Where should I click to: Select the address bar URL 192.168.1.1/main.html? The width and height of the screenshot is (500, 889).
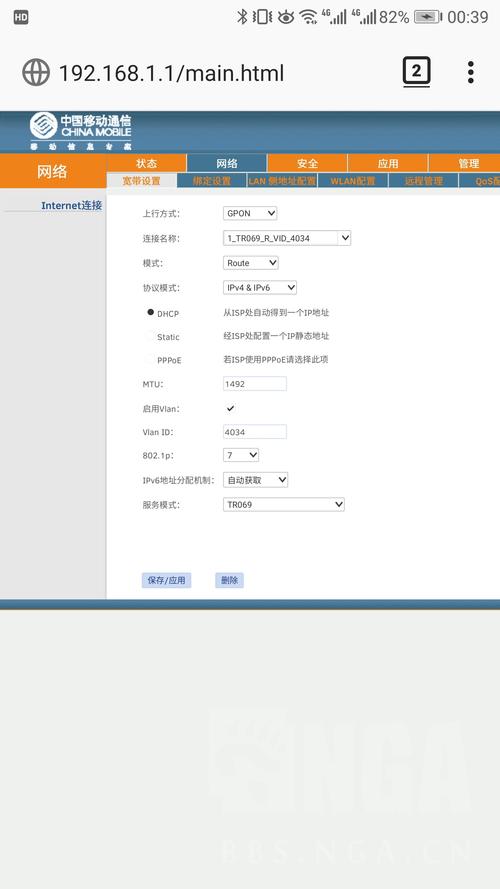coord(172,73)
